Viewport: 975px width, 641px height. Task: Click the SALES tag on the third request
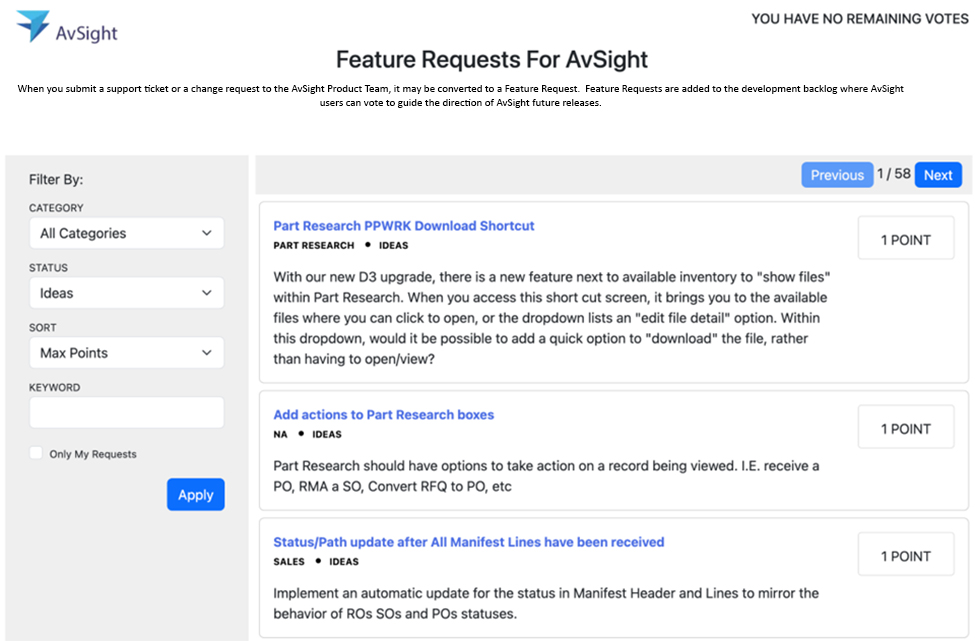coord(288,561)
